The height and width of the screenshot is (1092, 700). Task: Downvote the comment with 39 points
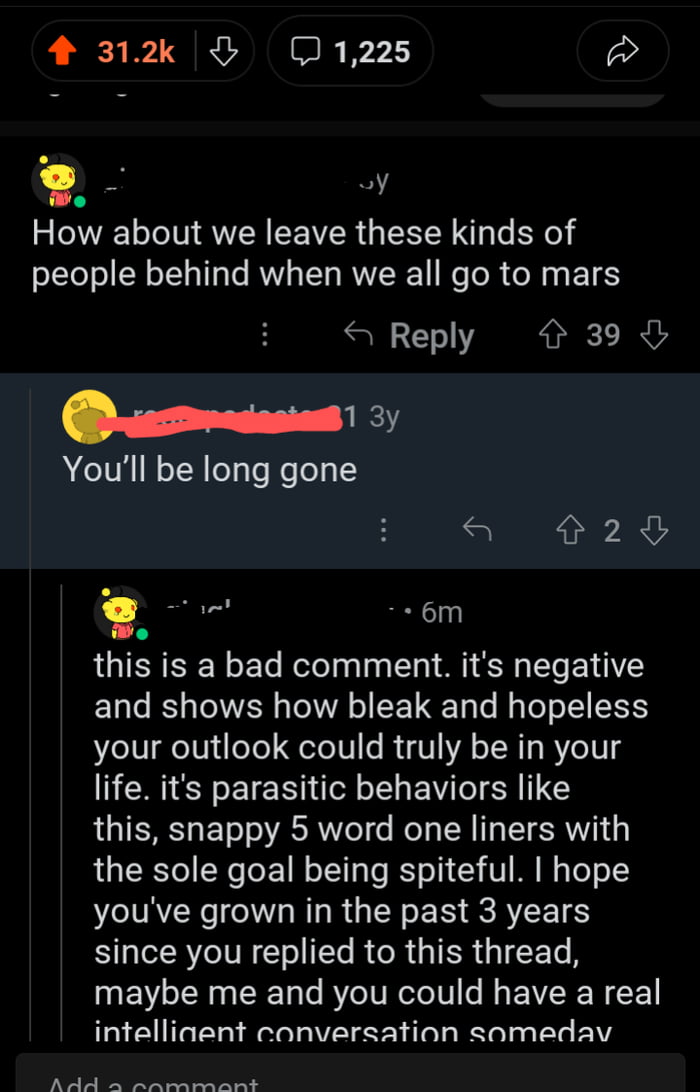653,335
